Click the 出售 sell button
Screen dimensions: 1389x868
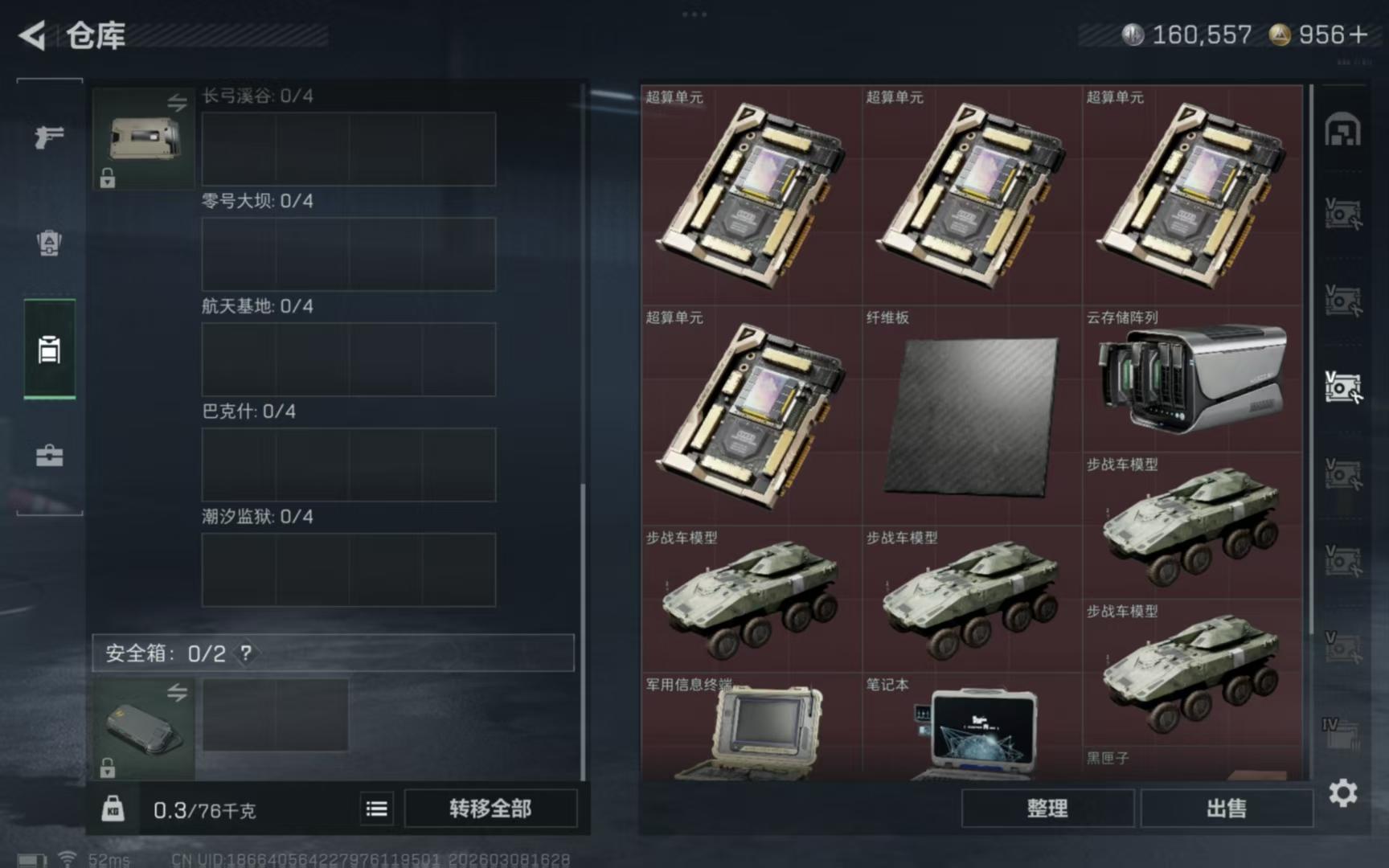[x=1227, y=809]
